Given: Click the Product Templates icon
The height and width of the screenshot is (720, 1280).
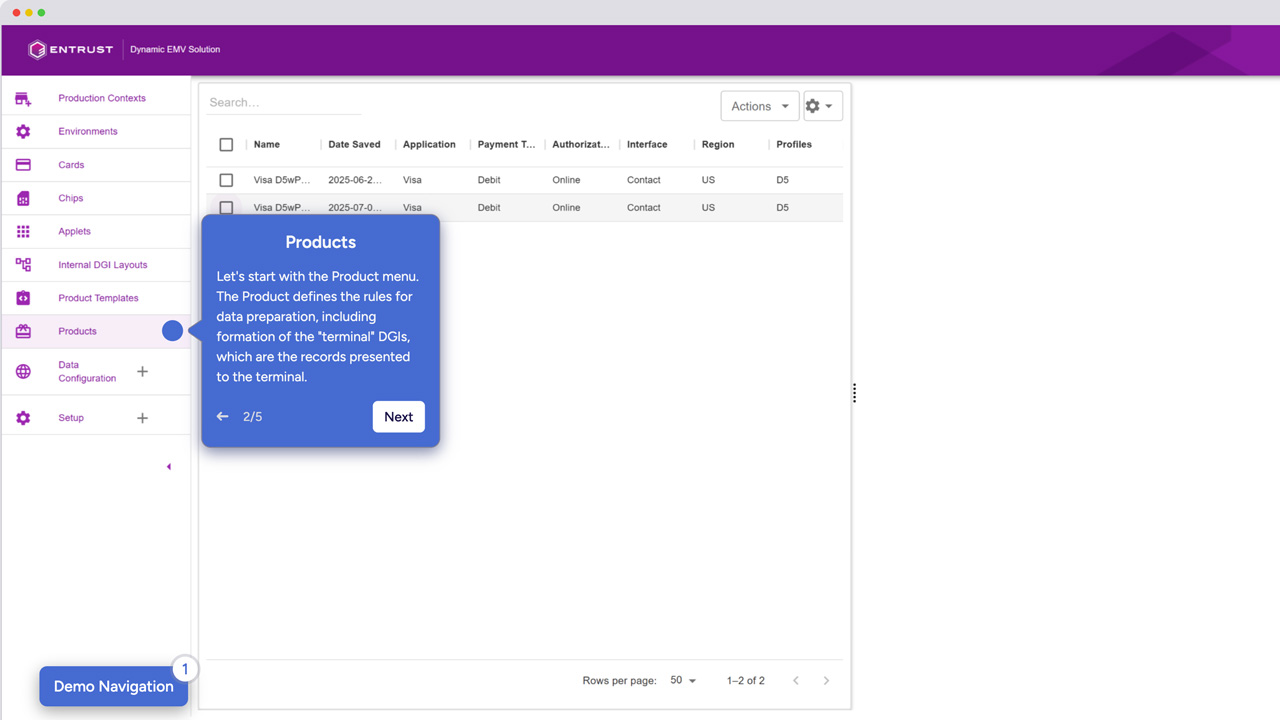Looking at the screenshot, I should tap(23, 298).
